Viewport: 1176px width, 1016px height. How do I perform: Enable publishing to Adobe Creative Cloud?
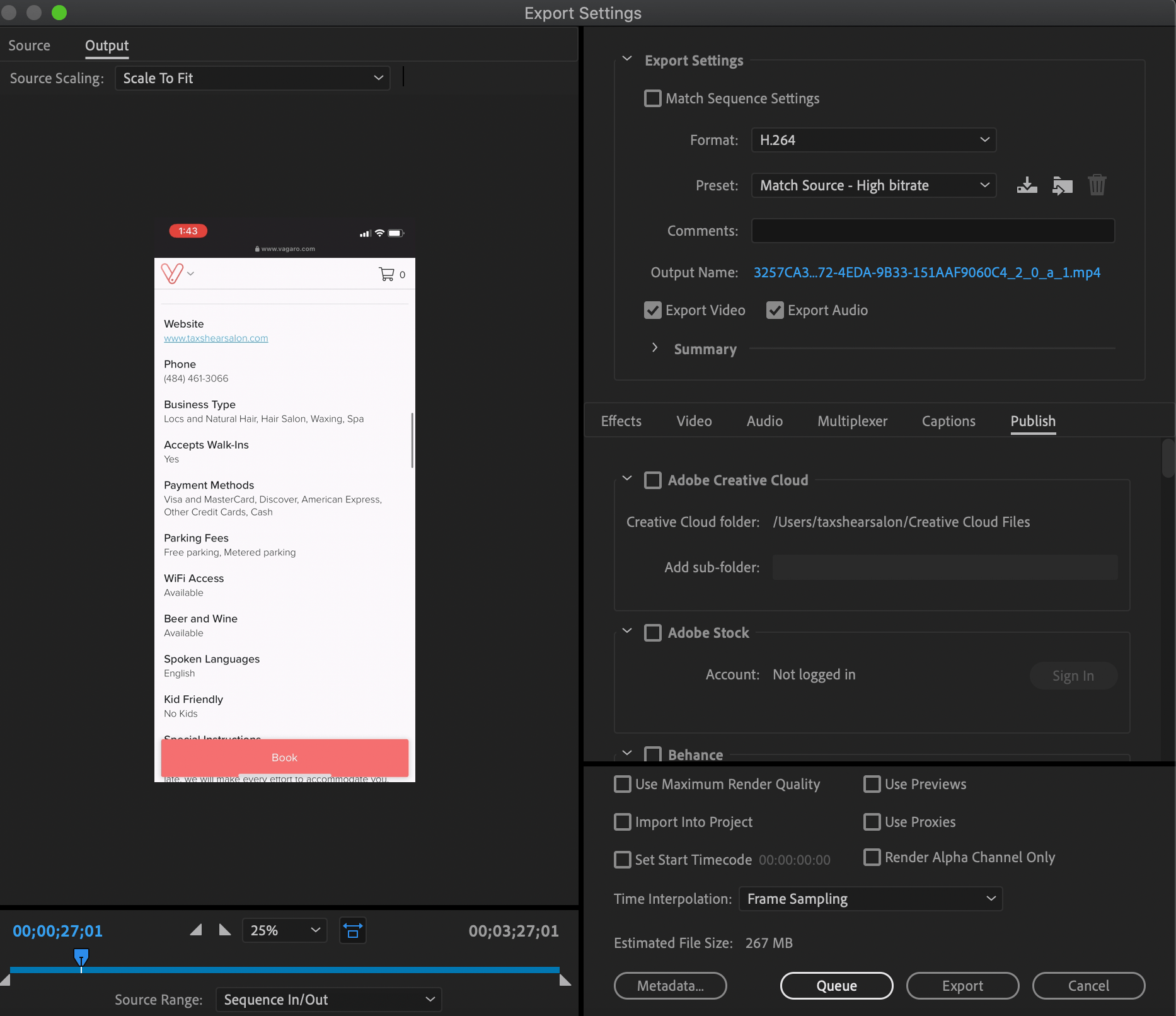(x=653, y=480)
